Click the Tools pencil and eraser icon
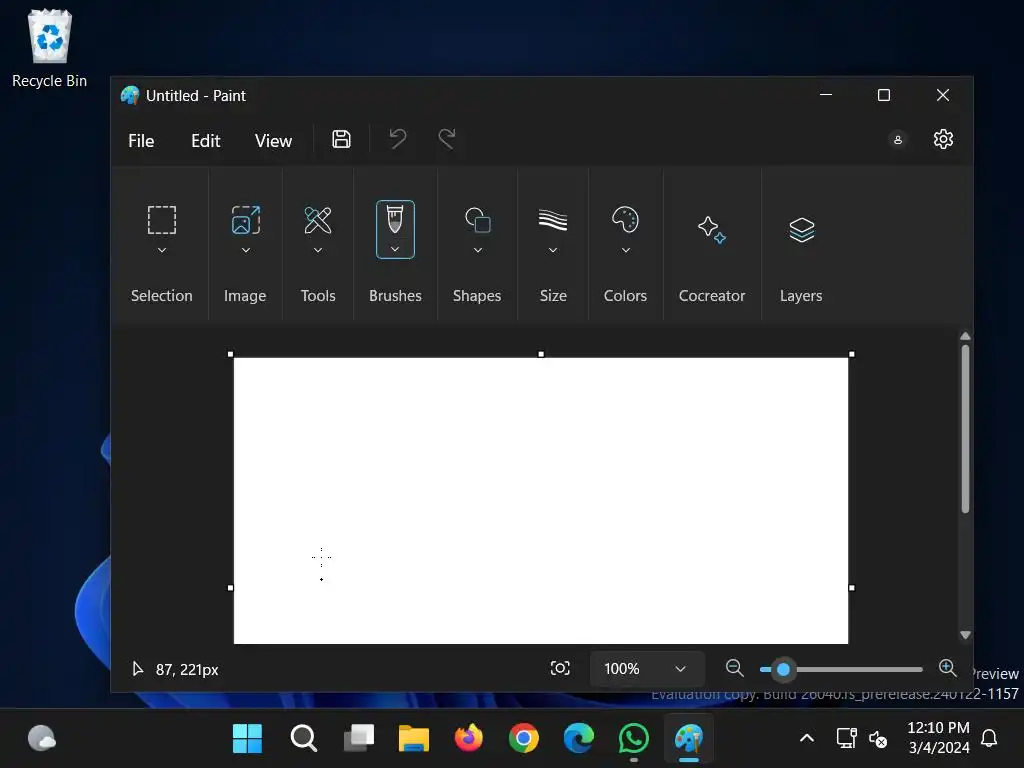The image size is (1024, 768). click(318, 220)
